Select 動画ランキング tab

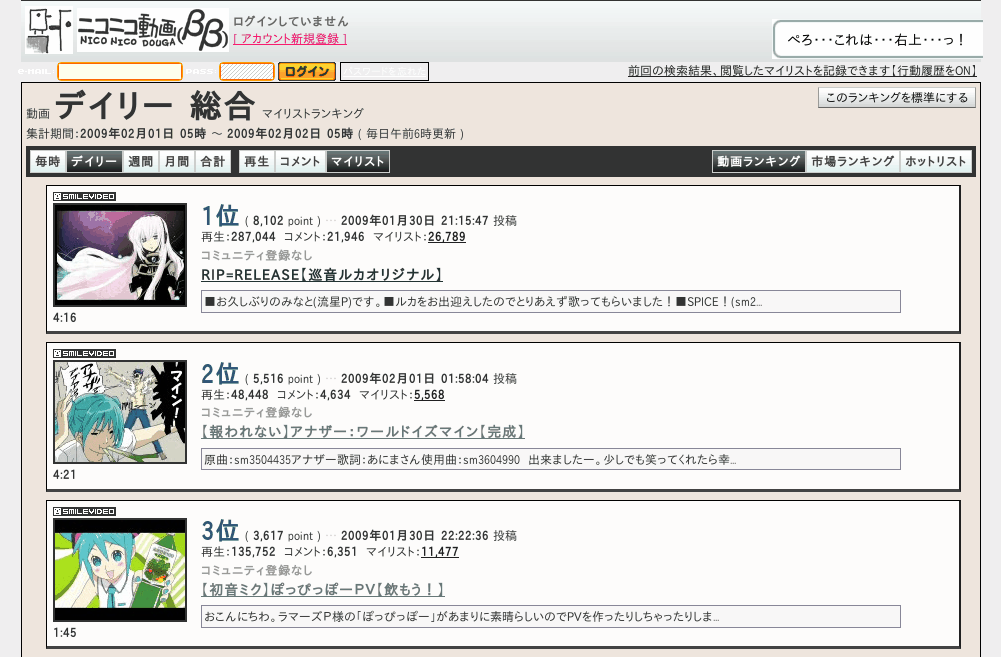click(759, 162)
